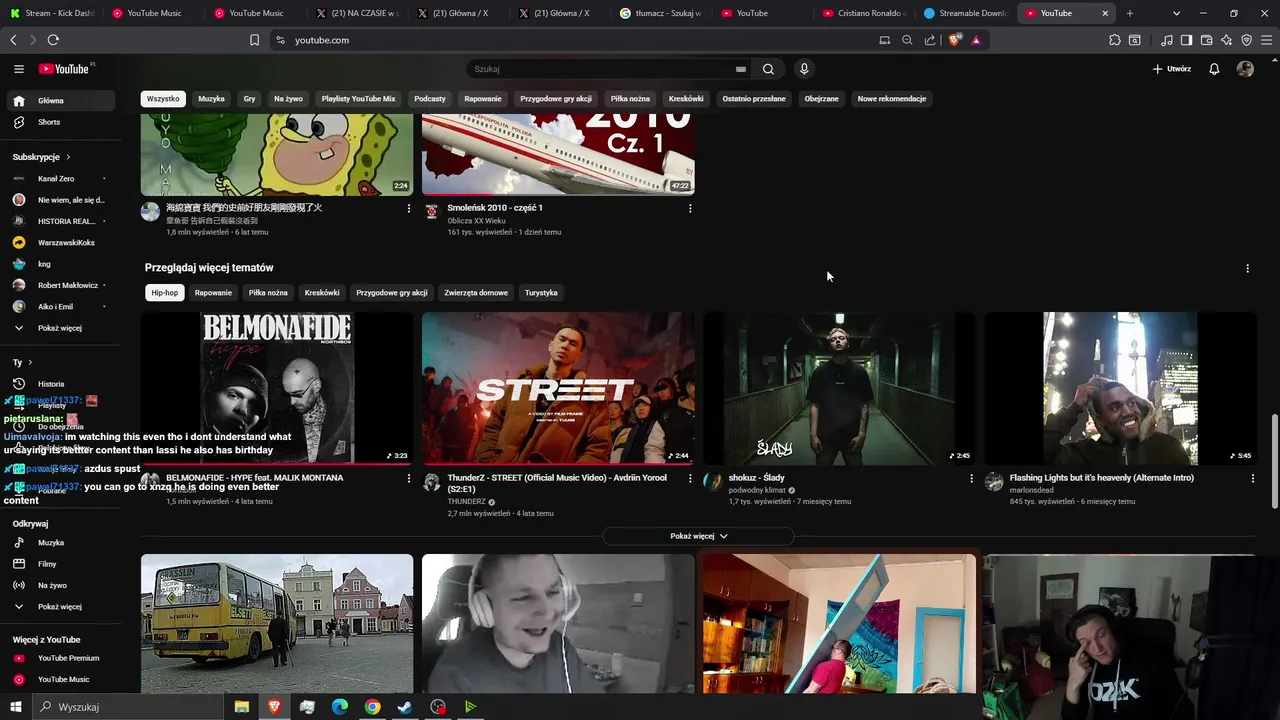Screen dimensions: 1280x720
Task: Open the podwodny klimat channel link
Action: pyautogui.click(x=757, y=490)
